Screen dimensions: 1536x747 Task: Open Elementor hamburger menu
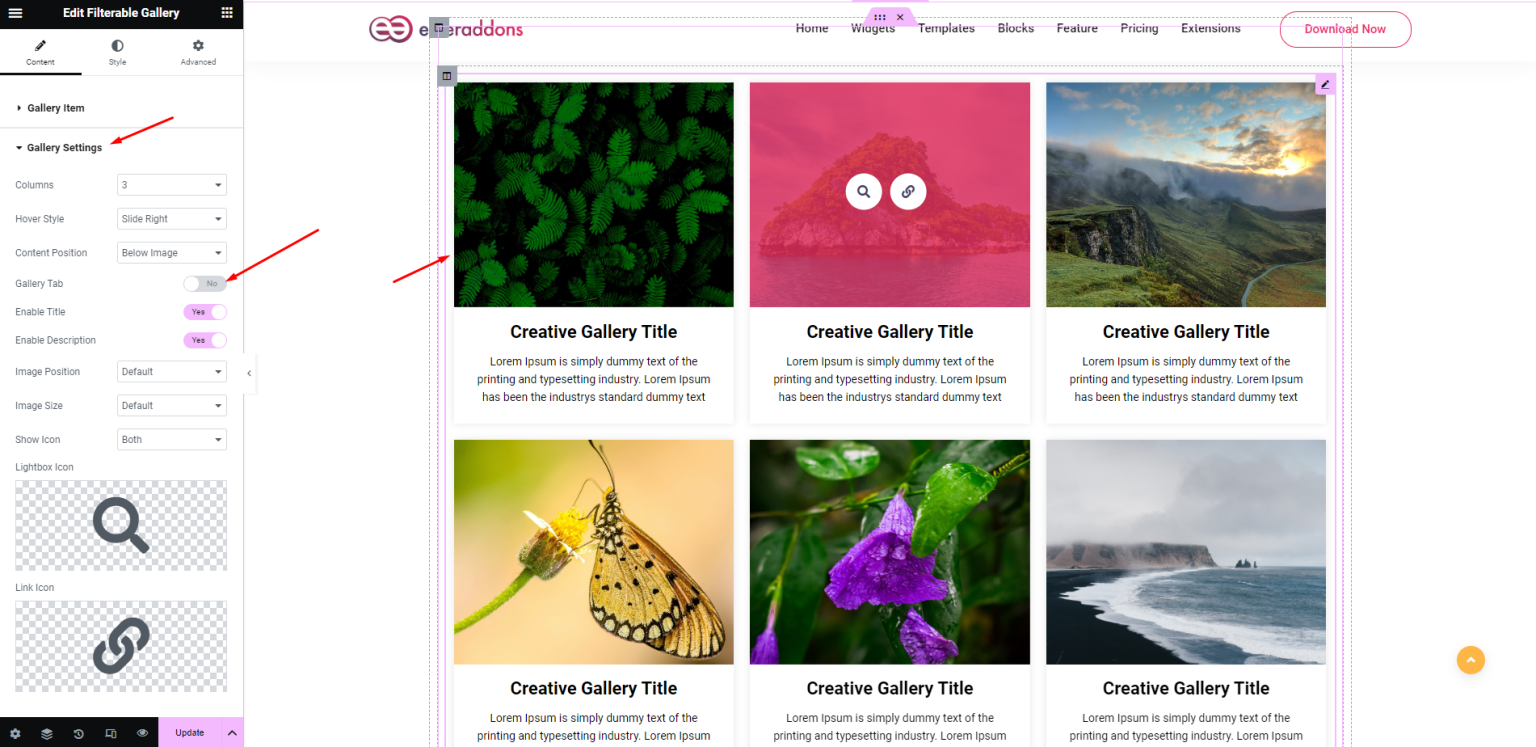point(15,13)
